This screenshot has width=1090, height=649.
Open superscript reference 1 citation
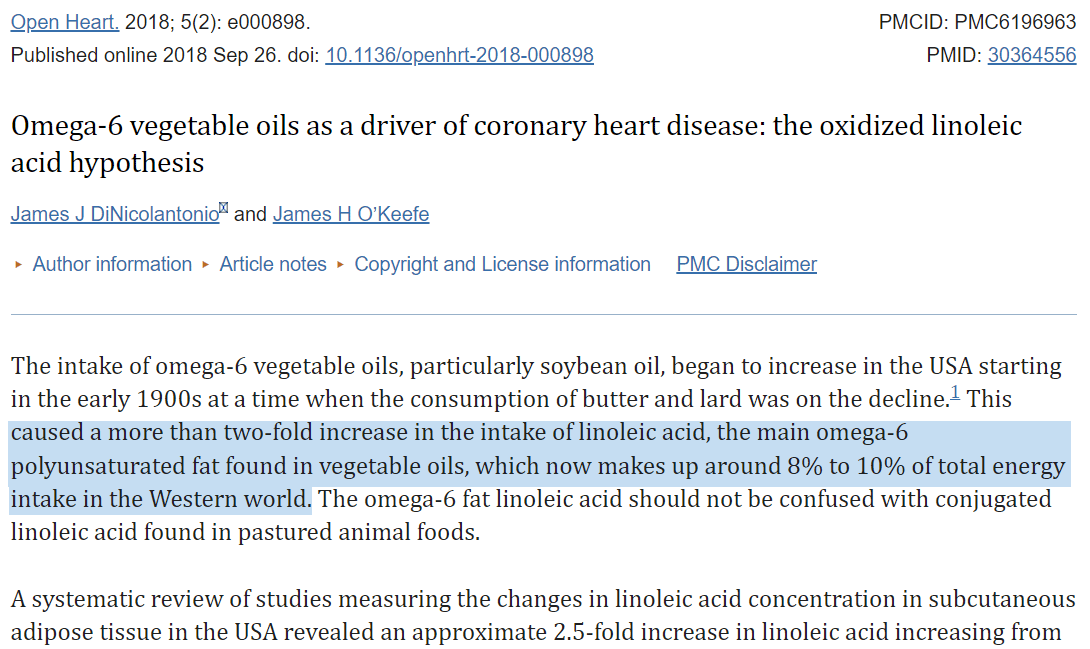click(x=955, y=393)
